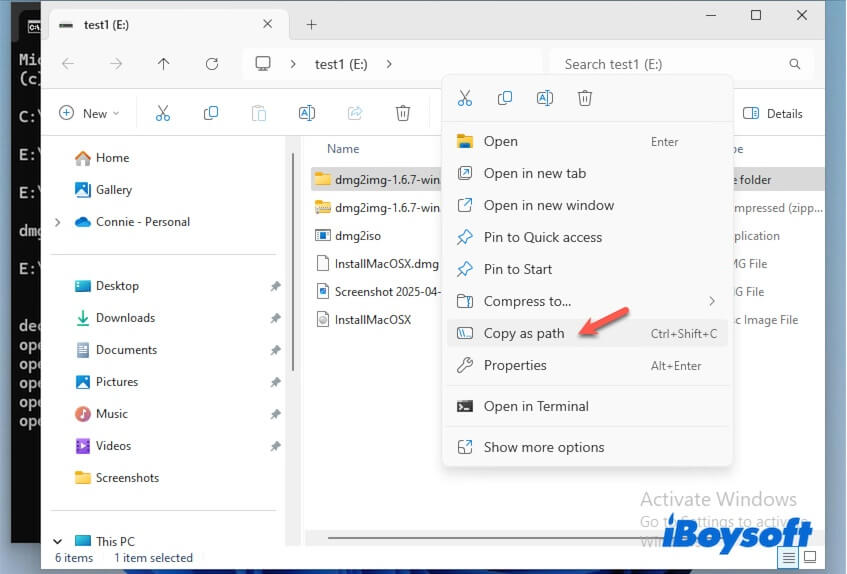847x574 pixels.
Task: Refresh the current folder view
Action: pyautogui.click(x=212, y=64)
